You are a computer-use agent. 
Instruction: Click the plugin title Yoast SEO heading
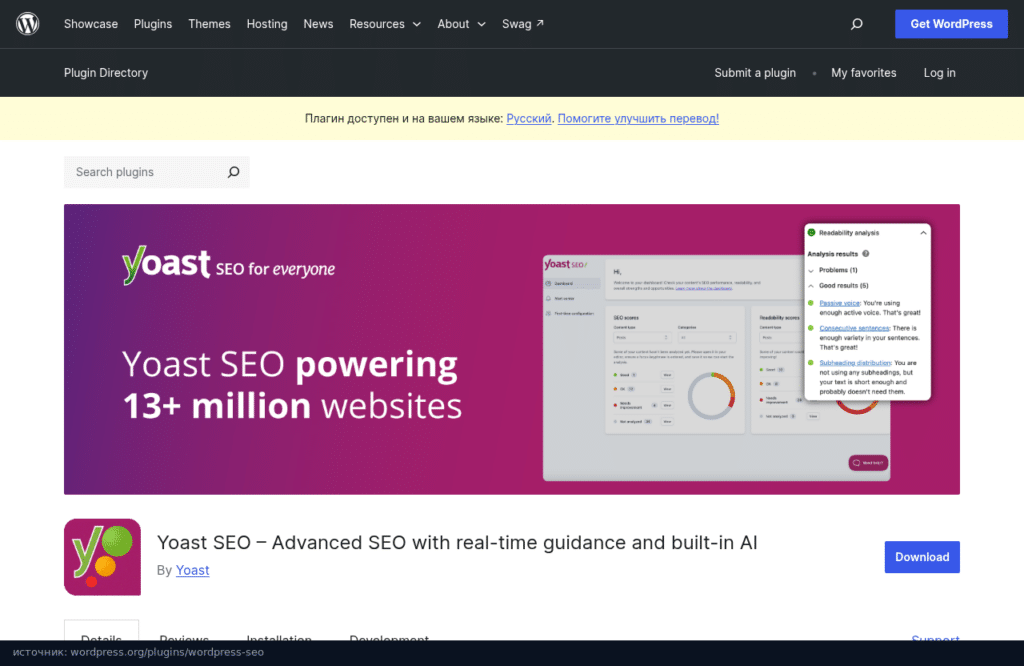pos(456,542)
